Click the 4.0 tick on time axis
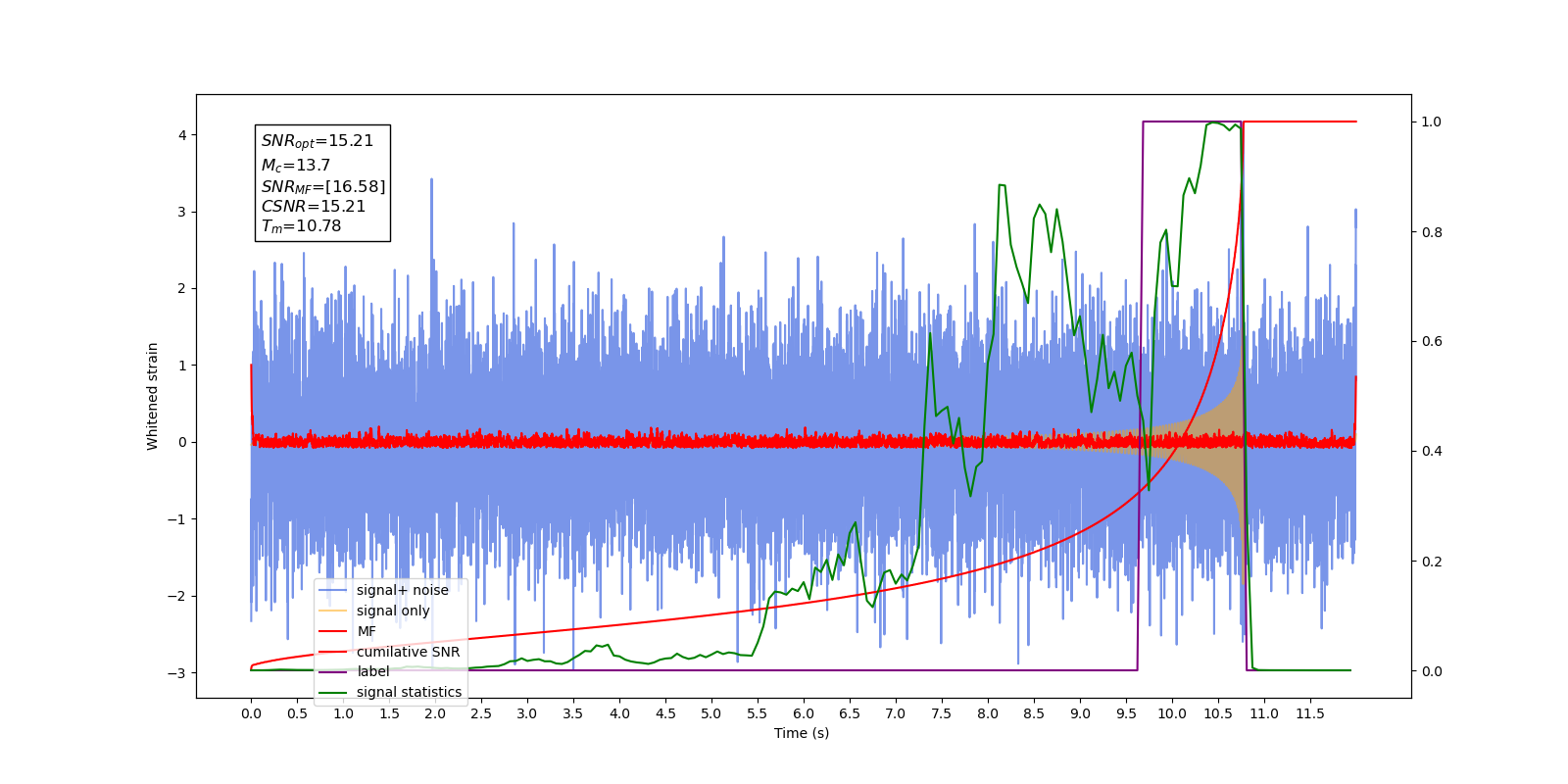 pos(619,713)
